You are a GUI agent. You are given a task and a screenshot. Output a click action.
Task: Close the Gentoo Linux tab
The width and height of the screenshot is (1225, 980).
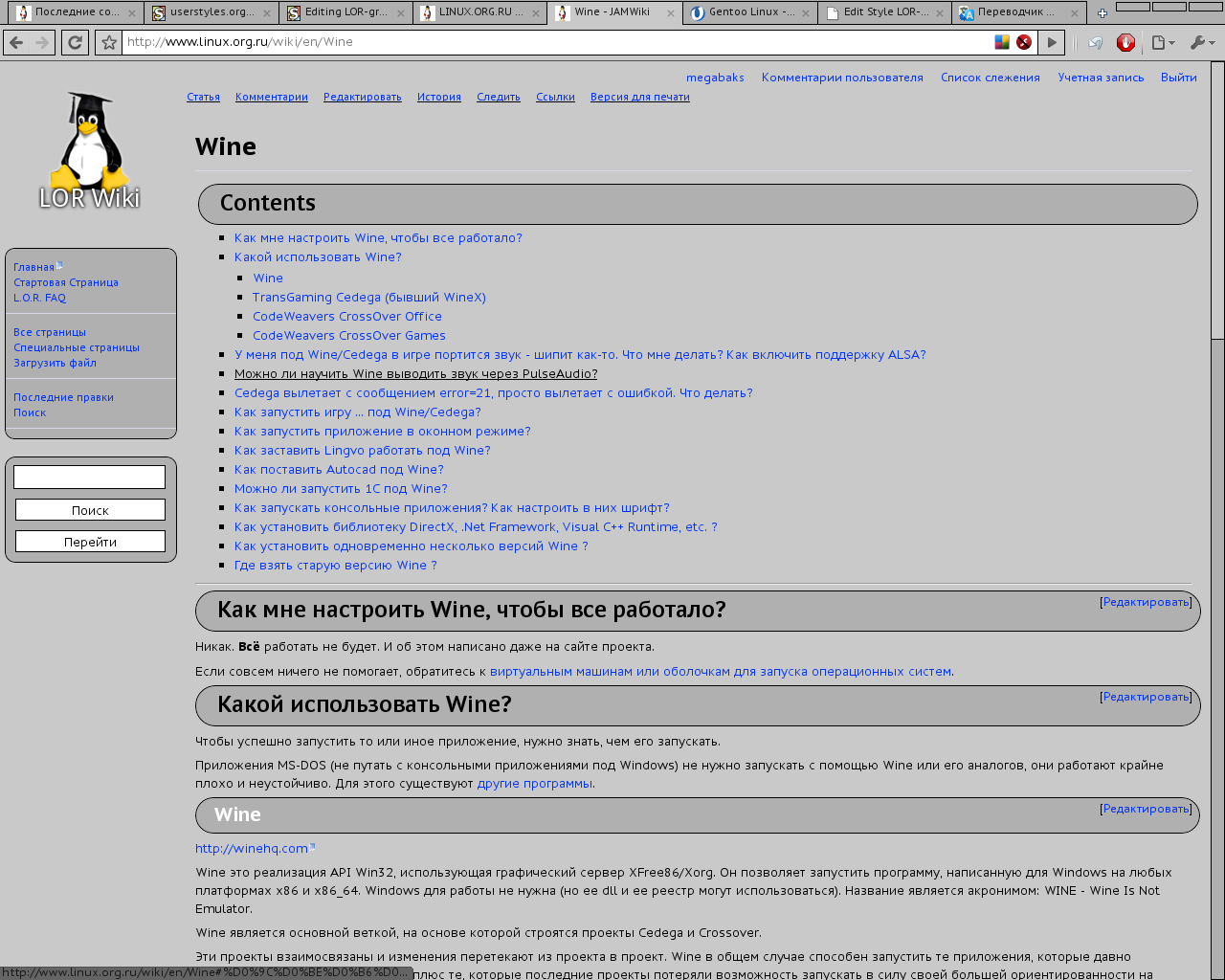click(x=805, y=13)
